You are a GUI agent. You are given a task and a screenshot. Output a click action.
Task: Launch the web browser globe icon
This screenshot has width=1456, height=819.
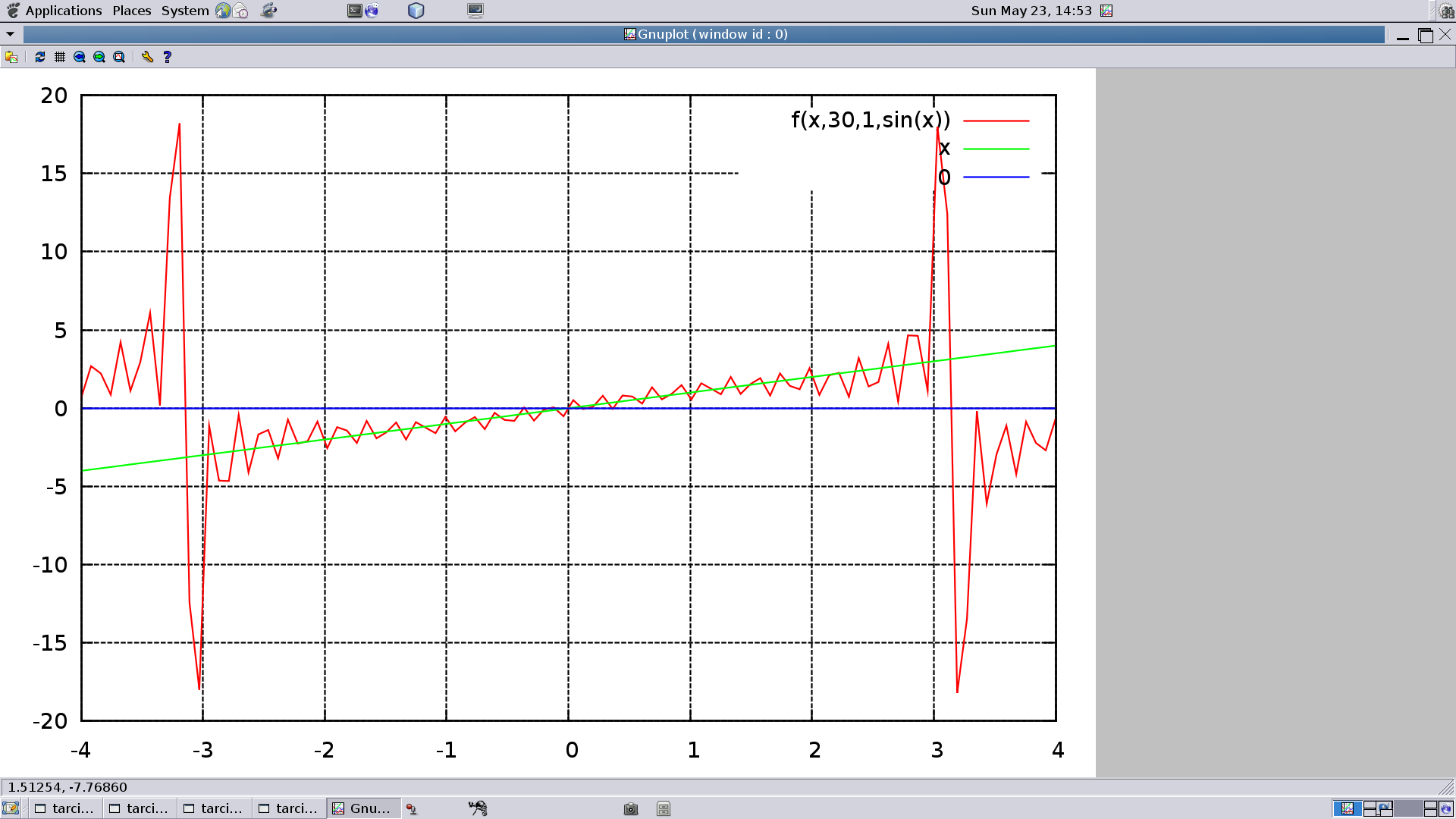[x=223, y=11]
